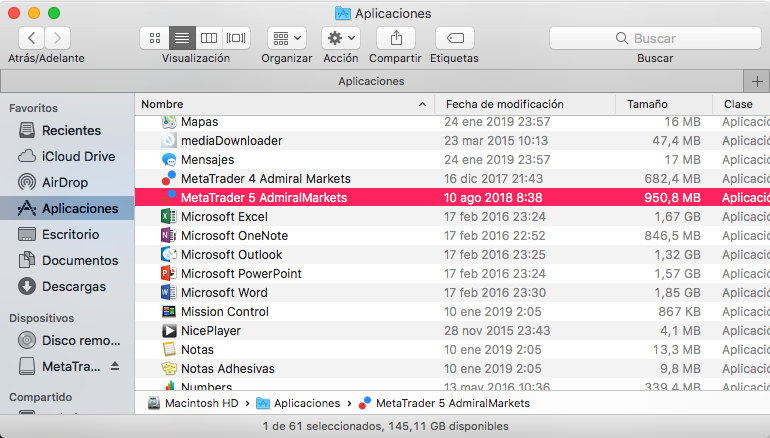Image resolution: width=770 pixels, height=438 pixels.
Task: Go back with the Atrás arrow
Action: point(32,38)
